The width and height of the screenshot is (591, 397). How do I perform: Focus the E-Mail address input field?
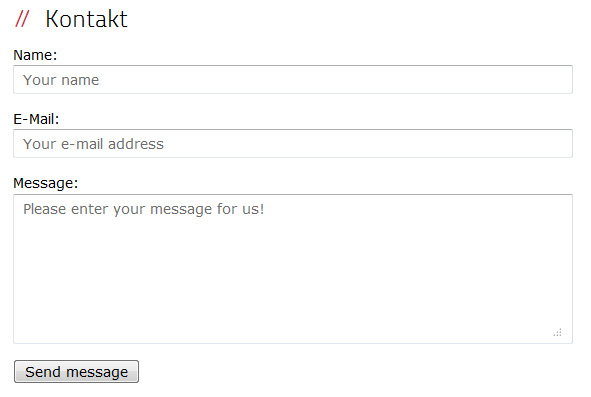coord(293,144)
